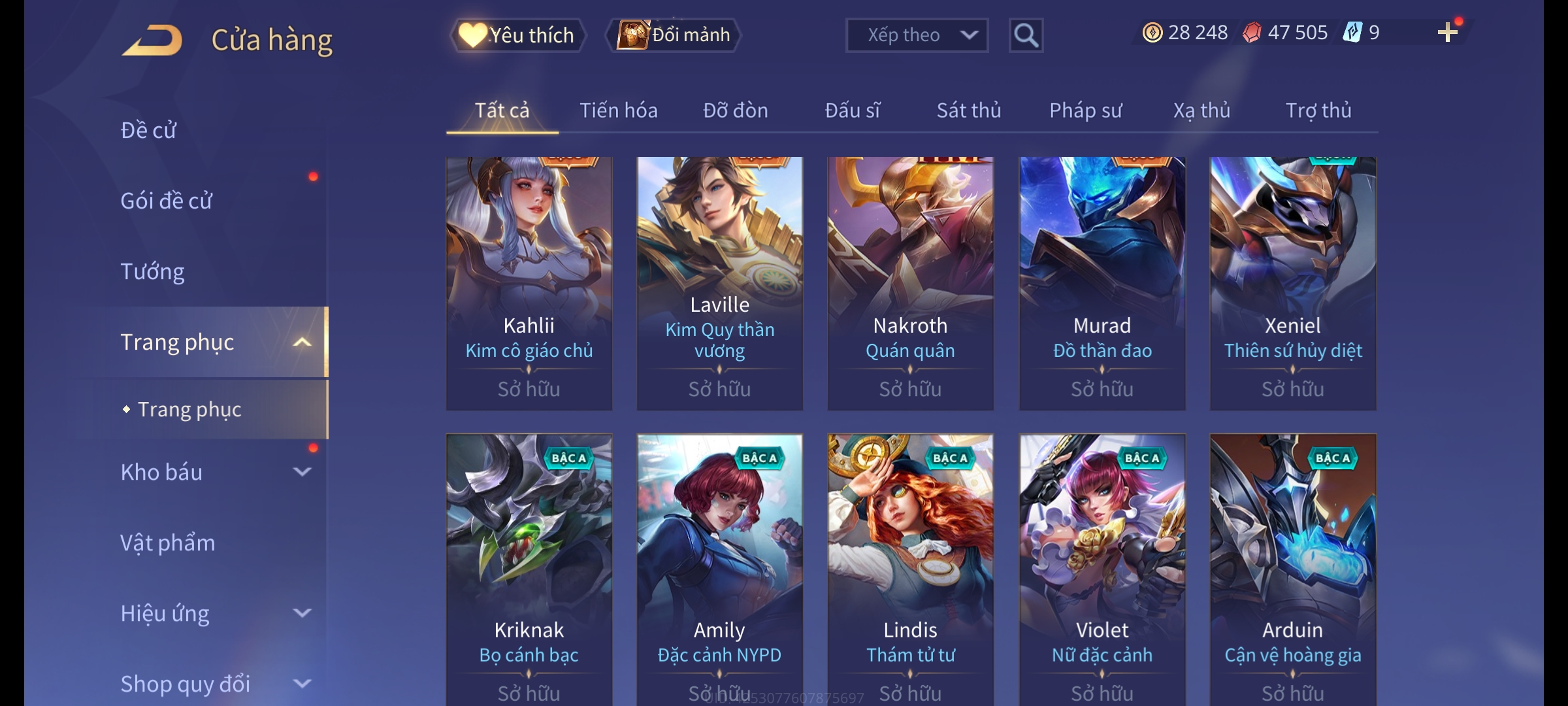Screen dimensions: 1568x706
Task: Tap the red ruby currency icon
Action: pos(1252,33)
